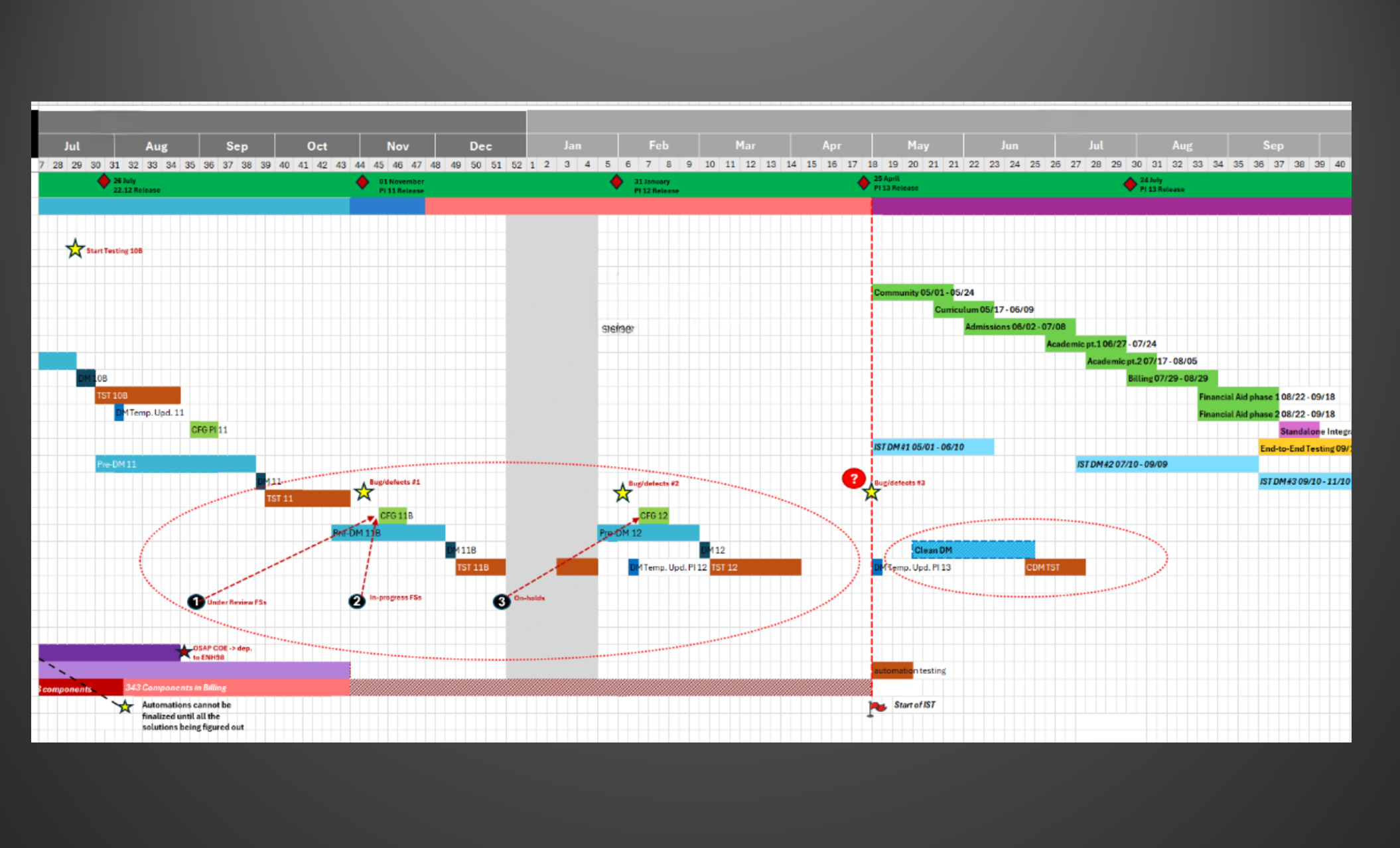
Task: Select the CFG 11B green bar
Action: point(393,516)
